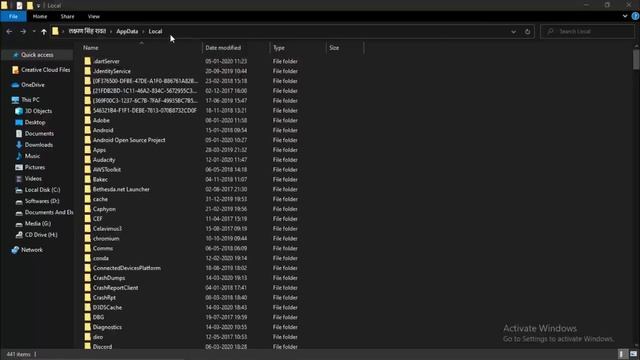Click the Diagnostics folder icon
Screen dimensions: 640x360
point(88,327)
